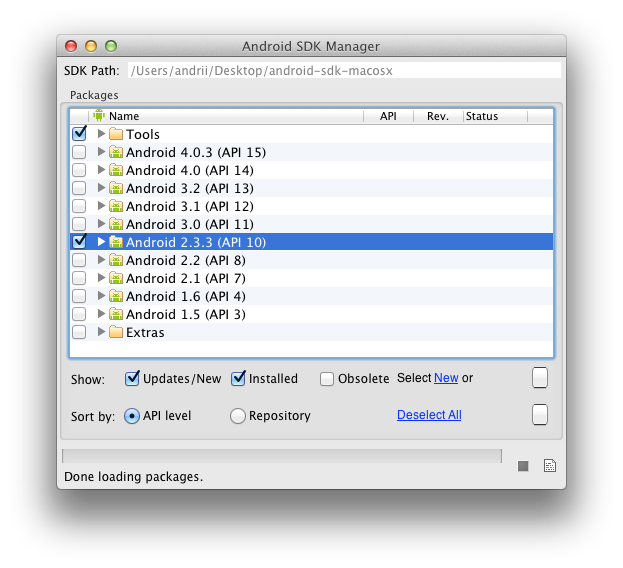Click the Android 4.0 (API 14) package icon
Image resolution: width=623 pixels, height=568 pixels.
click(x=116, y=170)
